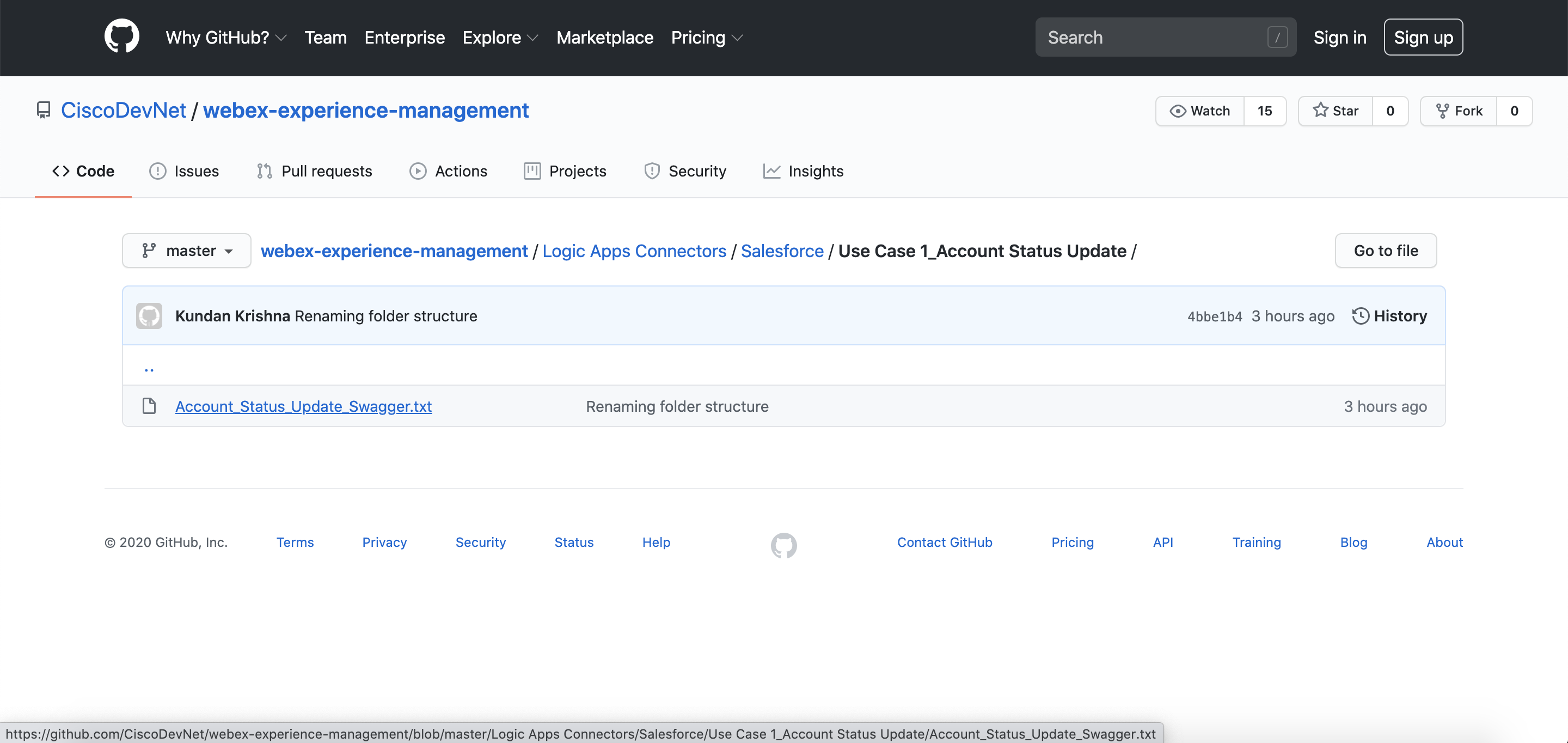Focus the Search input field
The height and width of the screenshot is (743, 1568).
pos(1165,38)
